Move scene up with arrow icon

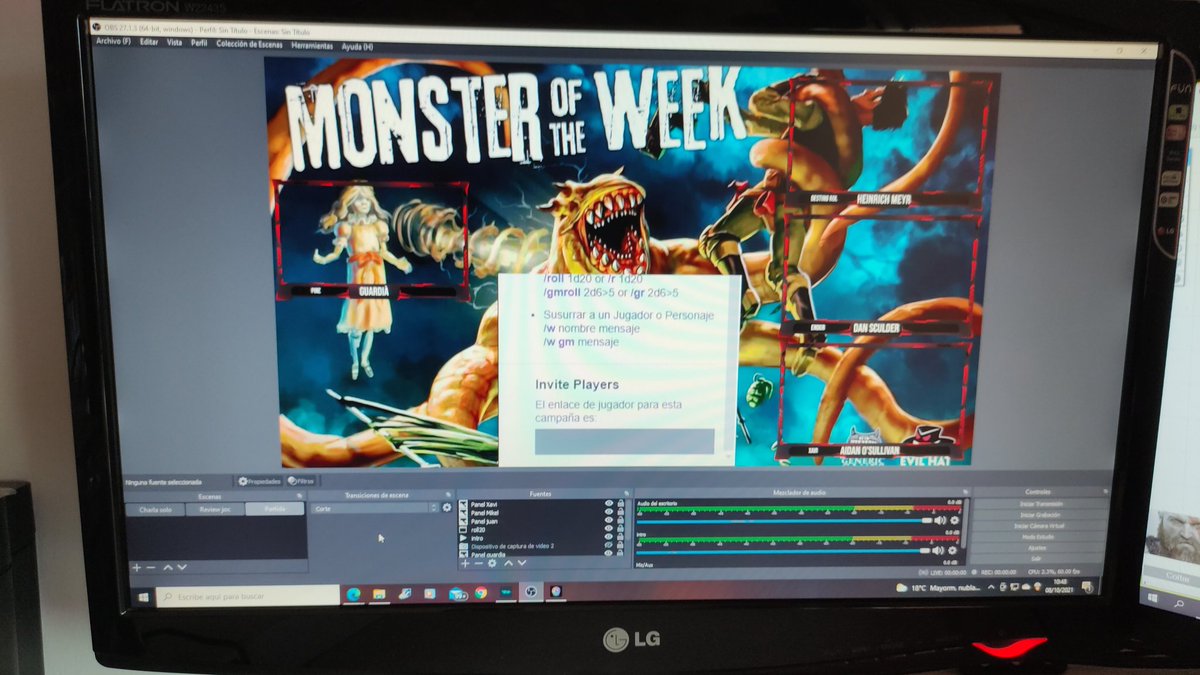(x=168, y=567)
